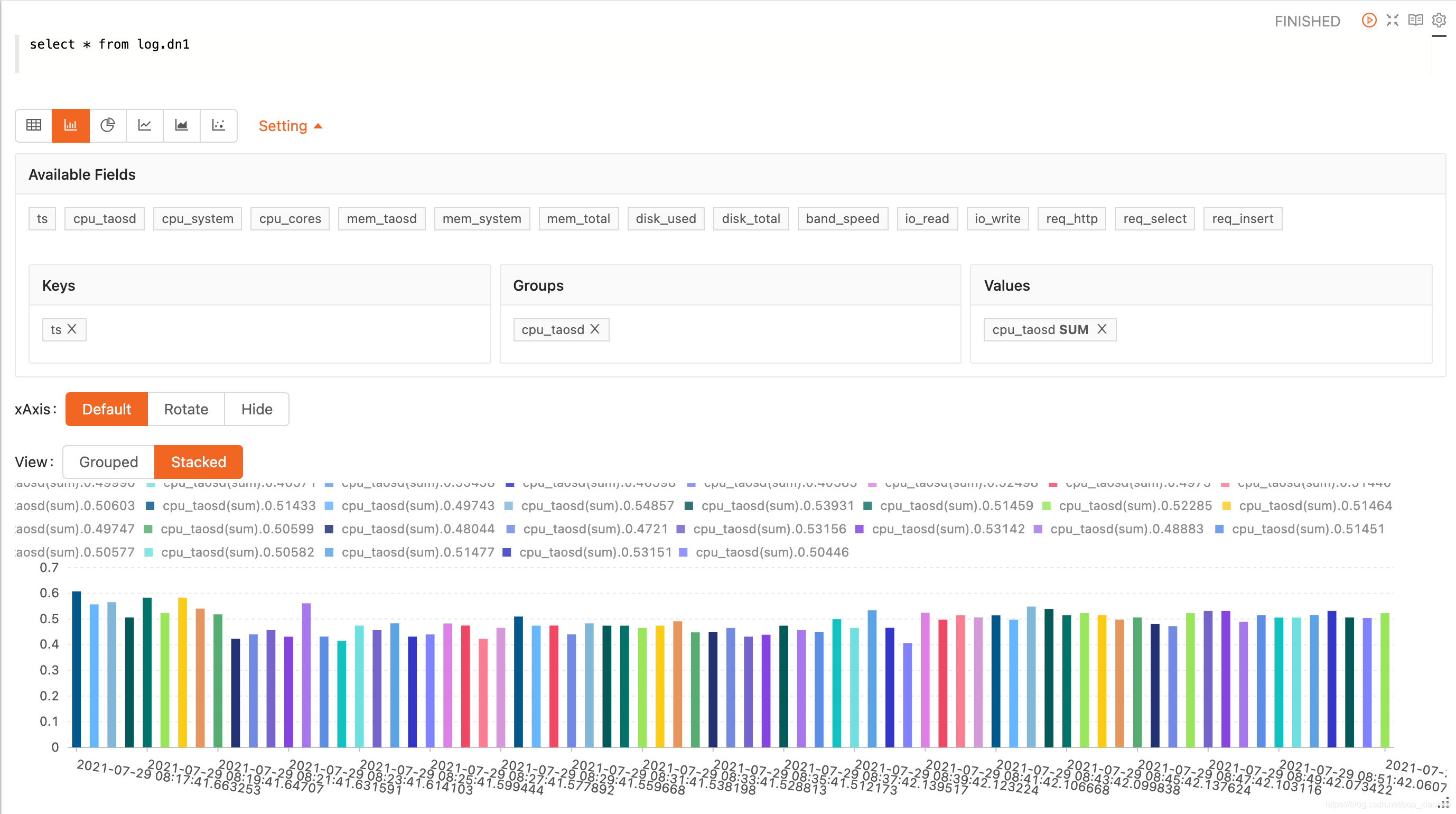Select the scatter chart icon
This screenshot has height=814, width=1456.
click(x=218, y=125)
